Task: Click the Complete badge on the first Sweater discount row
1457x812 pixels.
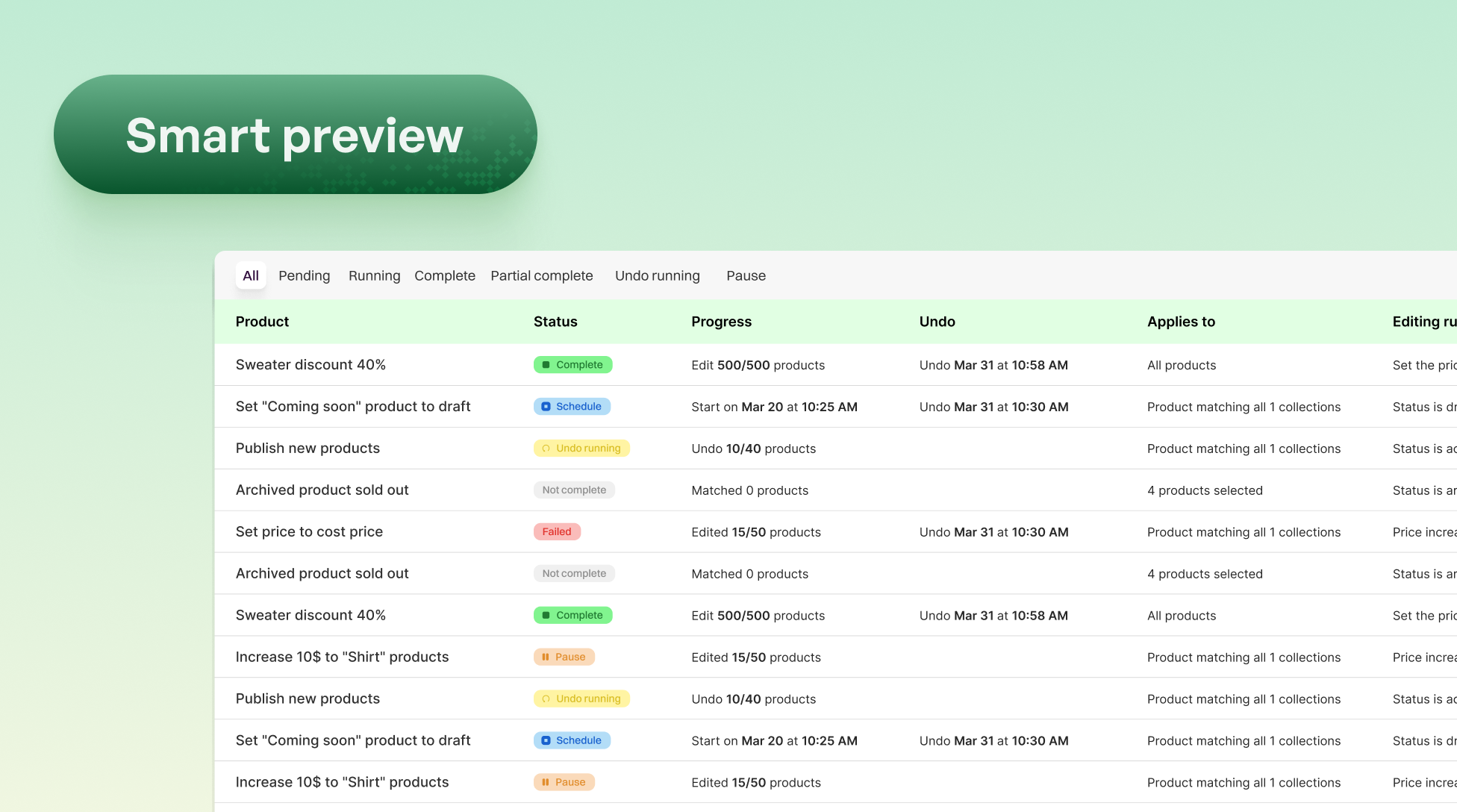Action: click(x=572, y=365)
